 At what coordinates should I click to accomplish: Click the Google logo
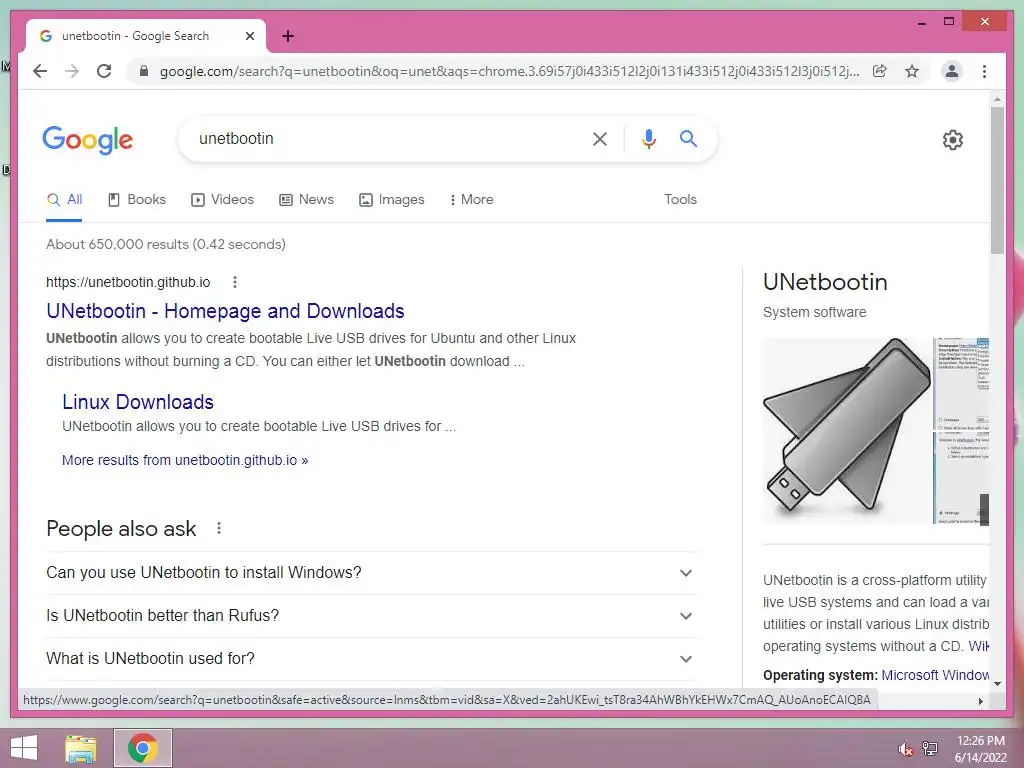coord(88,140)
